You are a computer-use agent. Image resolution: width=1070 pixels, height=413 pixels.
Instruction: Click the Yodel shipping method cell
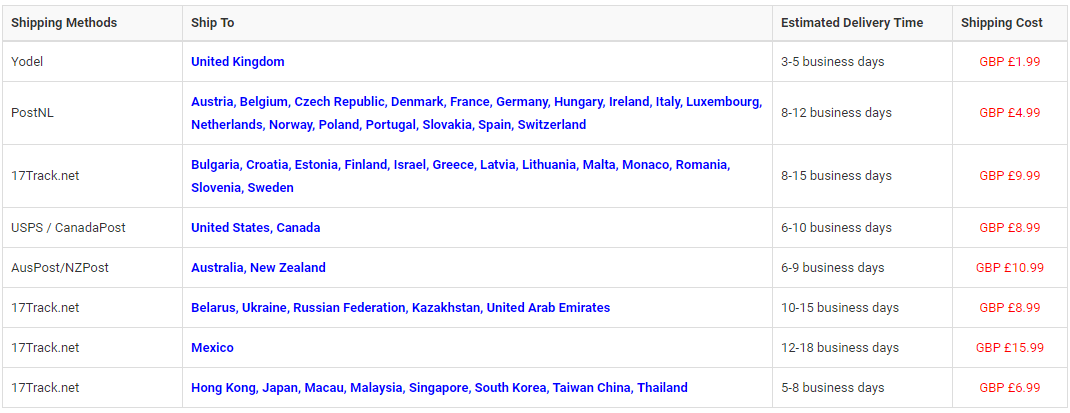27,62
